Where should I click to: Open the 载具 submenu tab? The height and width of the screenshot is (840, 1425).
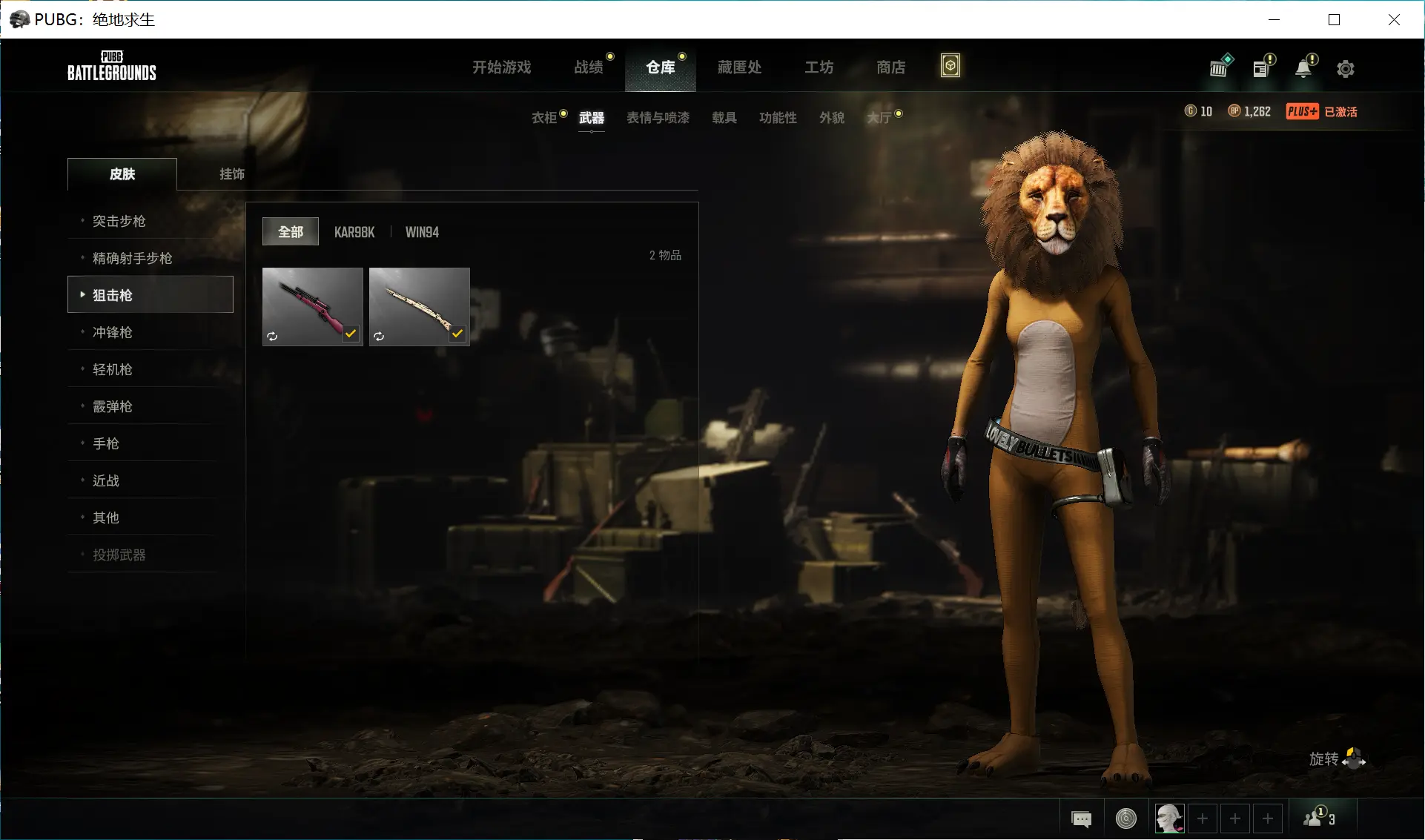724,117
